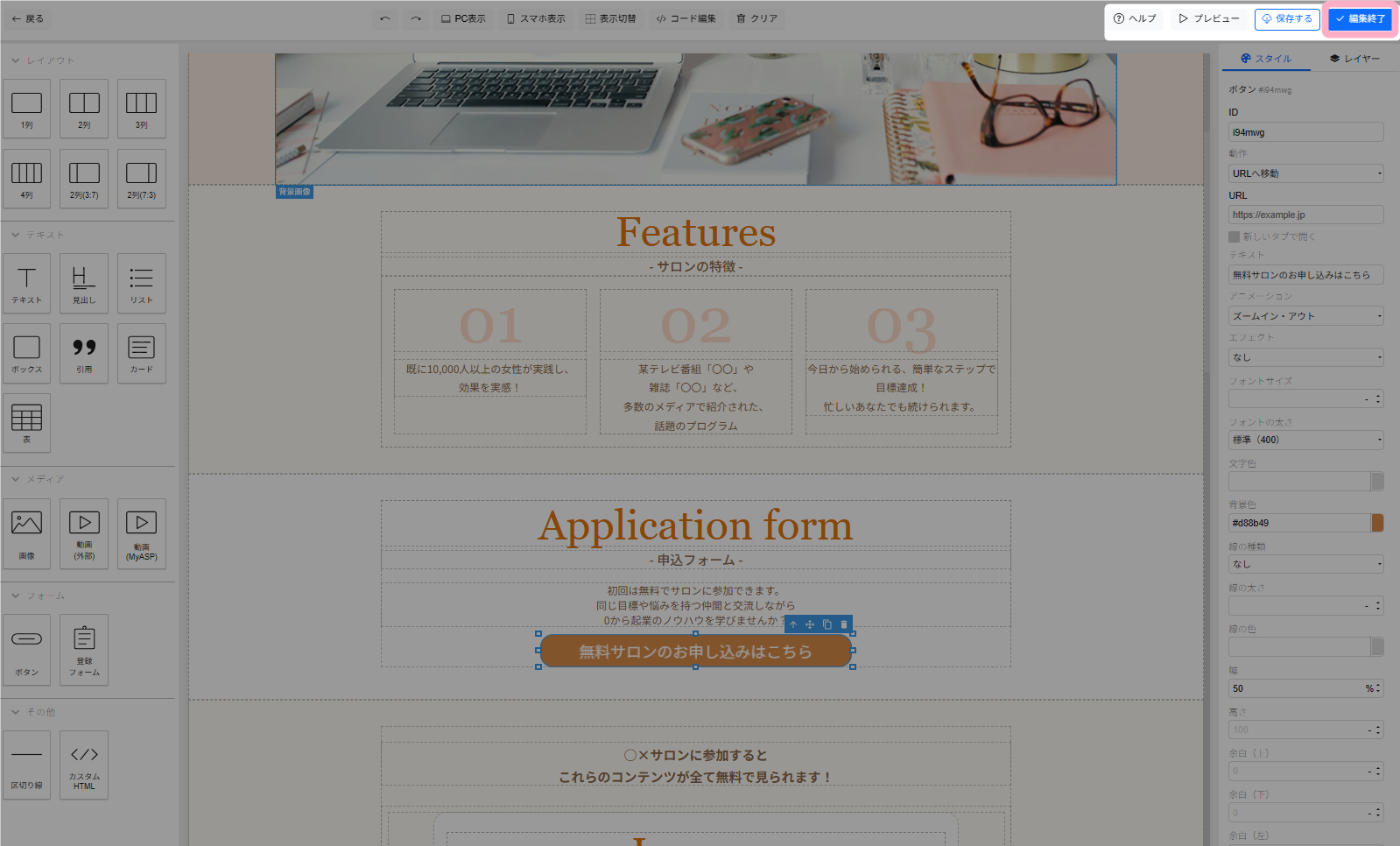The image size is (1400, 846).
Task: Click the 背景色 color swatch
Action: [1377, 523]
